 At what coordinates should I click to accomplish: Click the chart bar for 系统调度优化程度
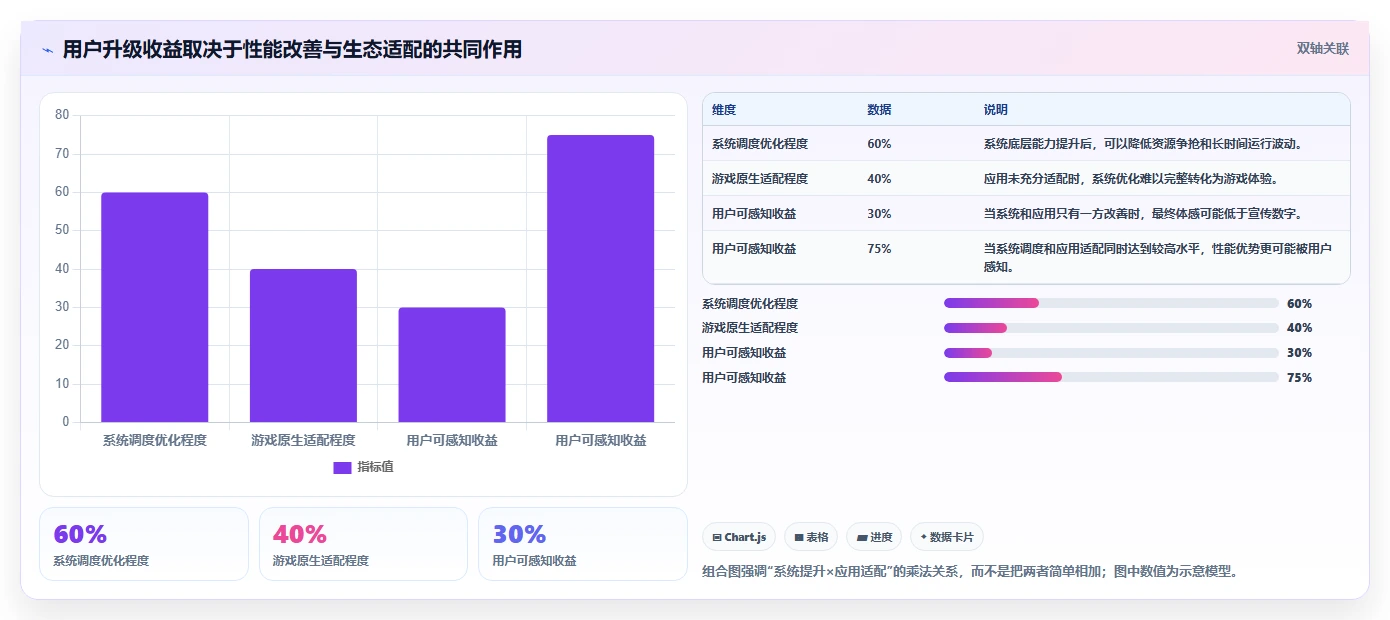click(x=155, y=307)
